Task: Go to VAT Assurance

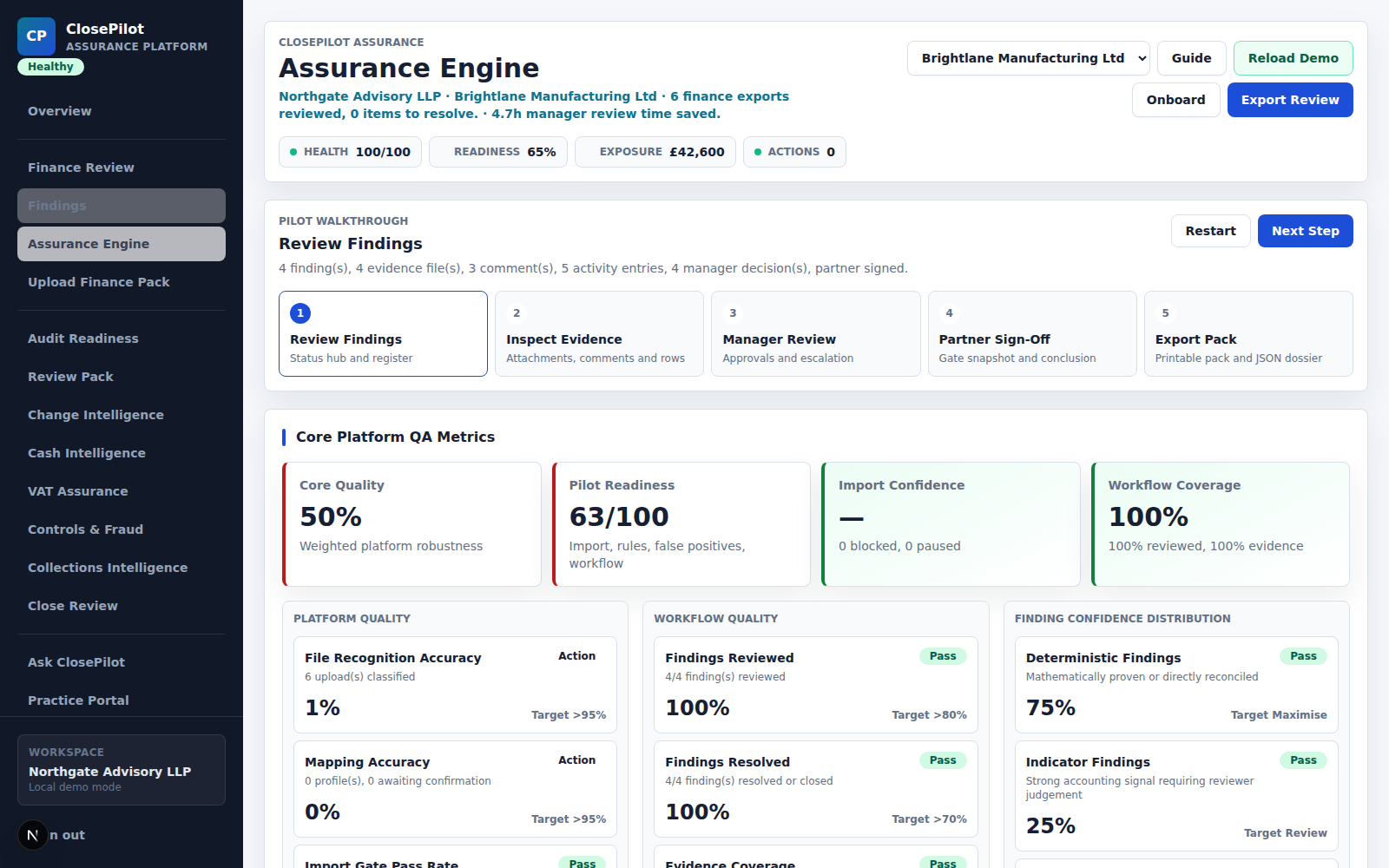Action: (x=122, y=491)
